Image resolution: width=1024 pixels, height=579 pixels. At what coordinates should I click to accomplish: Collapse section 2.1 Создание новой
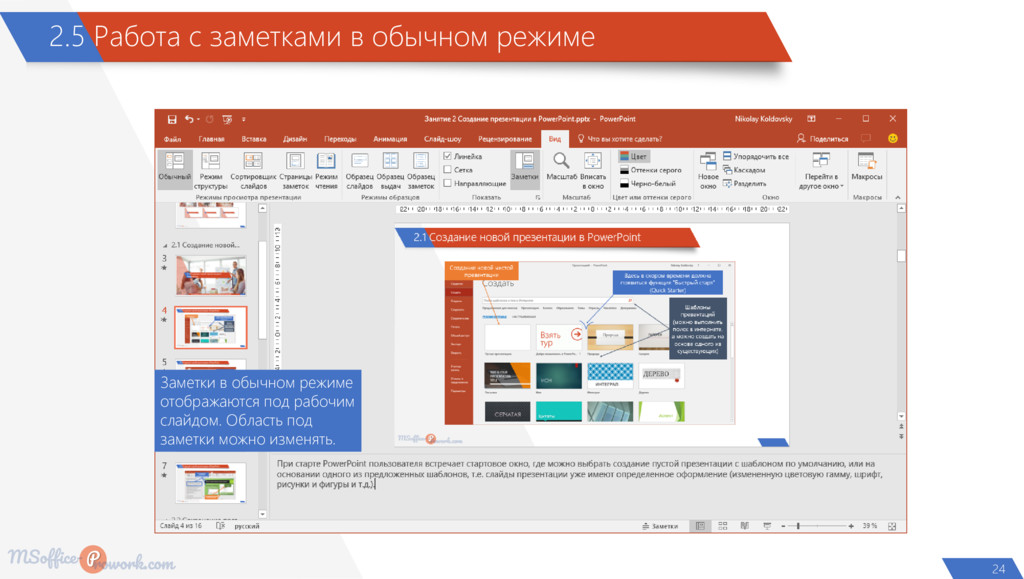point(165,245)
